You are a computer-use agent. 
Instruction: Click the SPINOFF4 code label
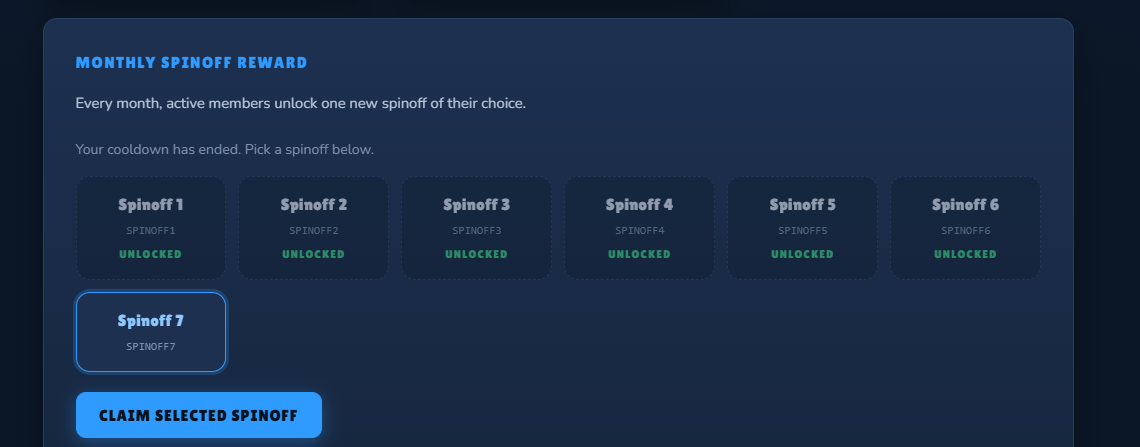[x=640, y=230]
